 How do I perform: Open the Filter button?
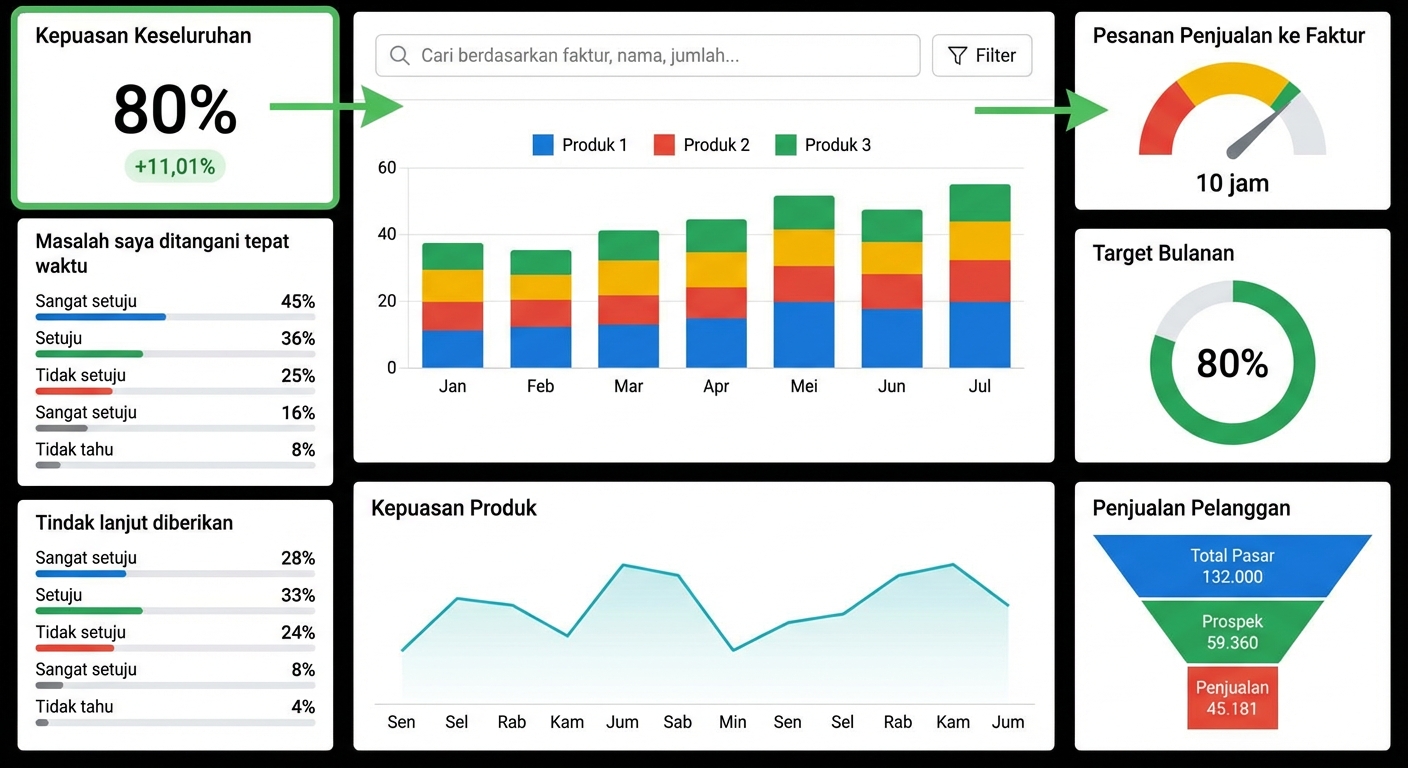(x=982, y=56)
